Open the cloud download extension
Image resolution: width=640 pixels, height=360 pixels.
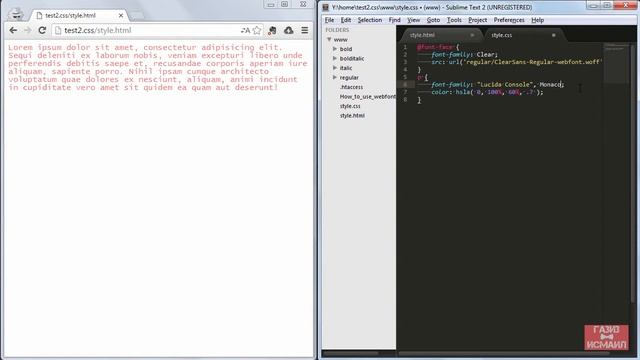289,30
